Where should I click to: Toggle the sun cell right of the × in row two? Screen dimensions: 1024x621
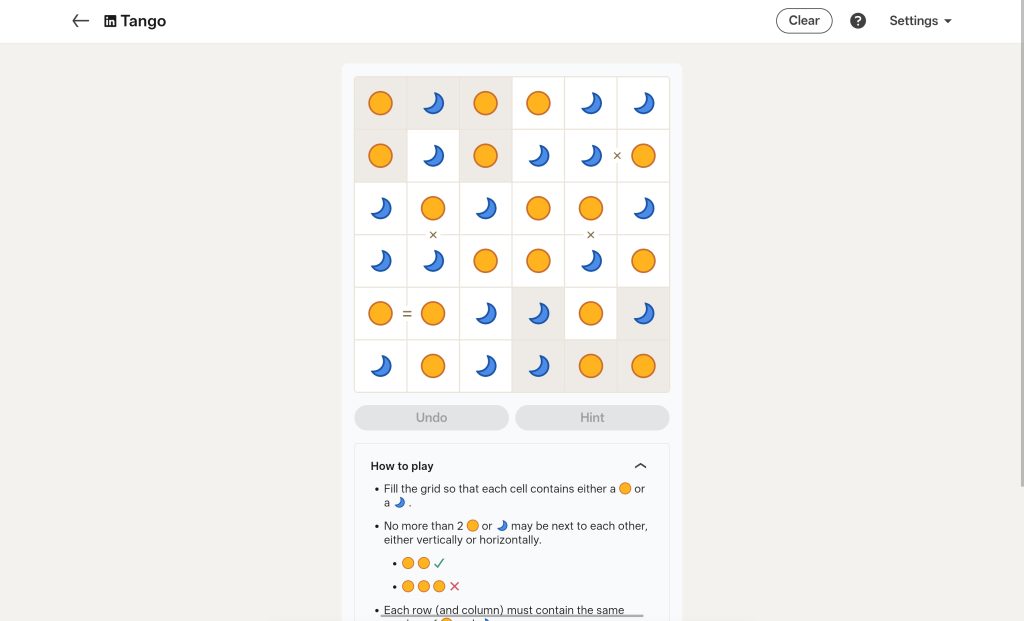643,155
